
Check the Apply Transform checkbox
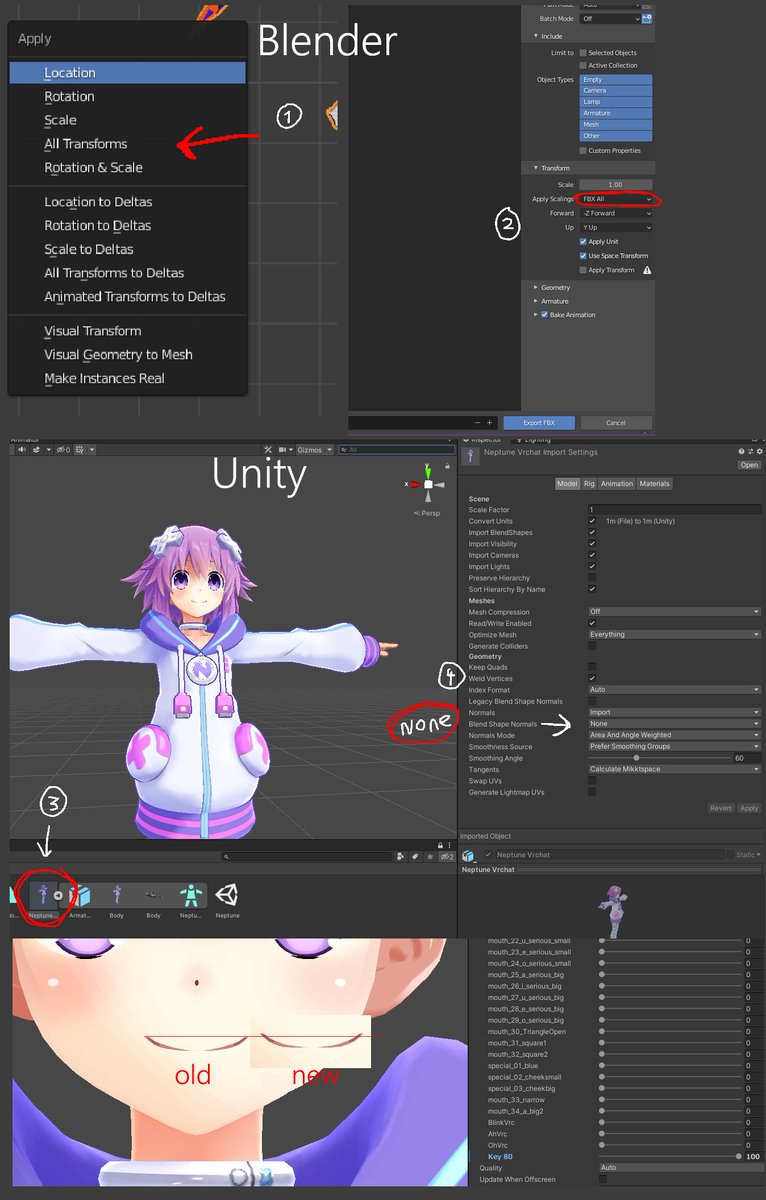coord(583,270)
